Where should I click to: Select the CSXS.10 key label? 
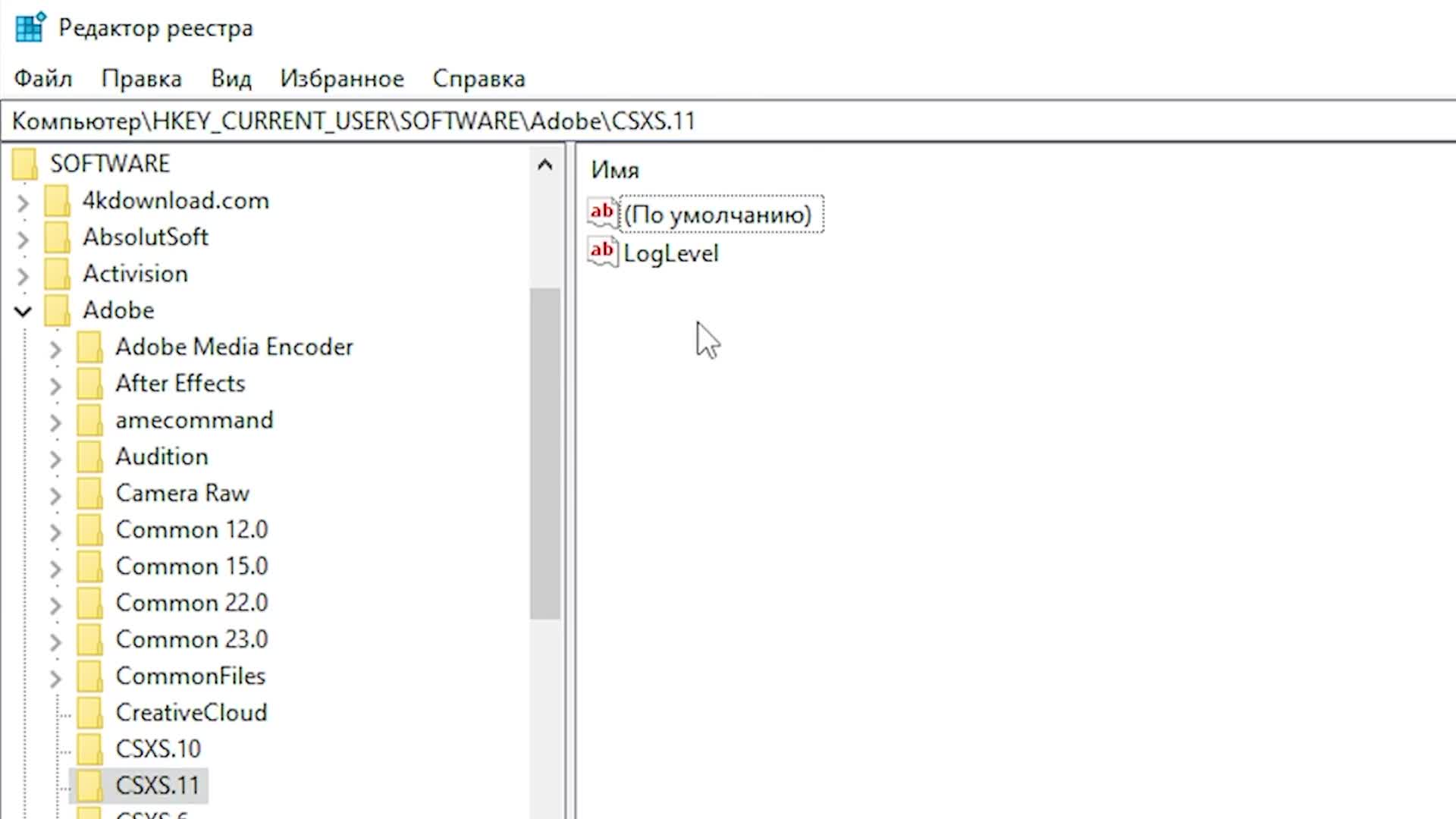pos(158,749)
